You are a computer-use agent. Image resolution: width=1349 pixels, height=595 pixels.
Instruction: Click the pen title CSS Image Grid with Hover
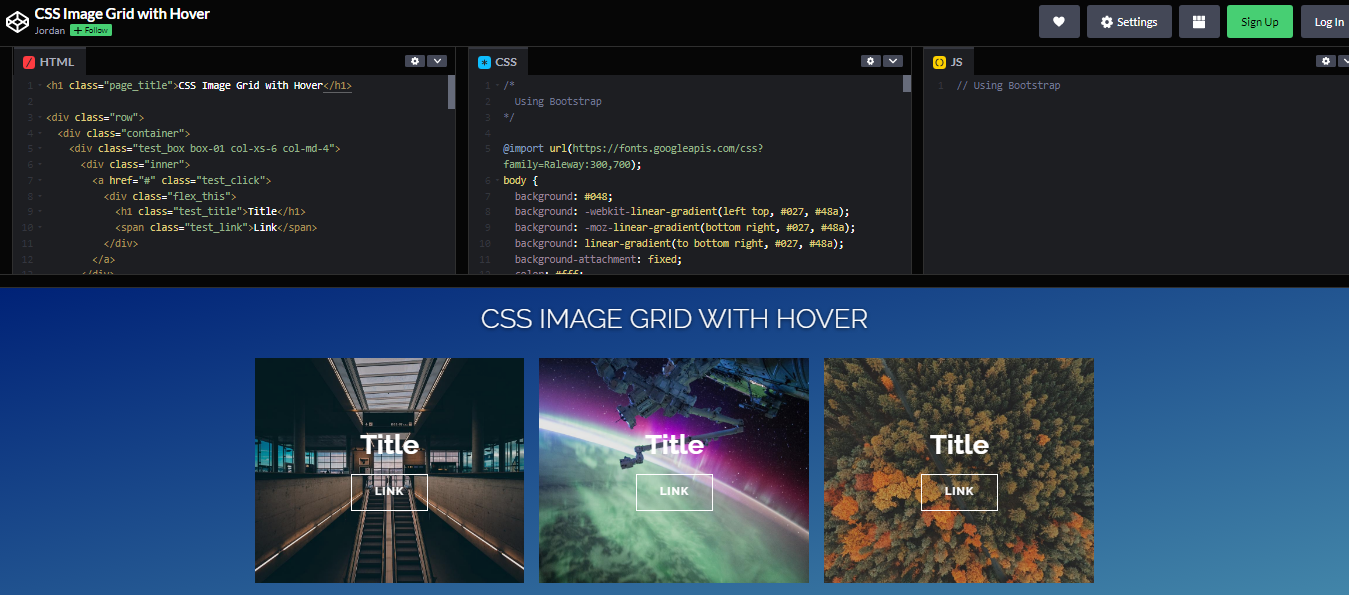120,14
